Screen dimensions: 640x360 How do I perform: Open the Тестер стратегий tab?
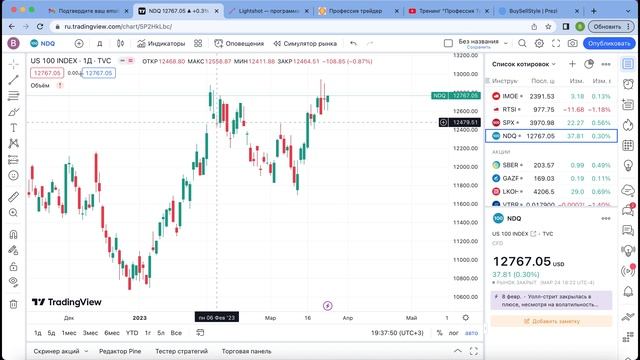[181, 351]
